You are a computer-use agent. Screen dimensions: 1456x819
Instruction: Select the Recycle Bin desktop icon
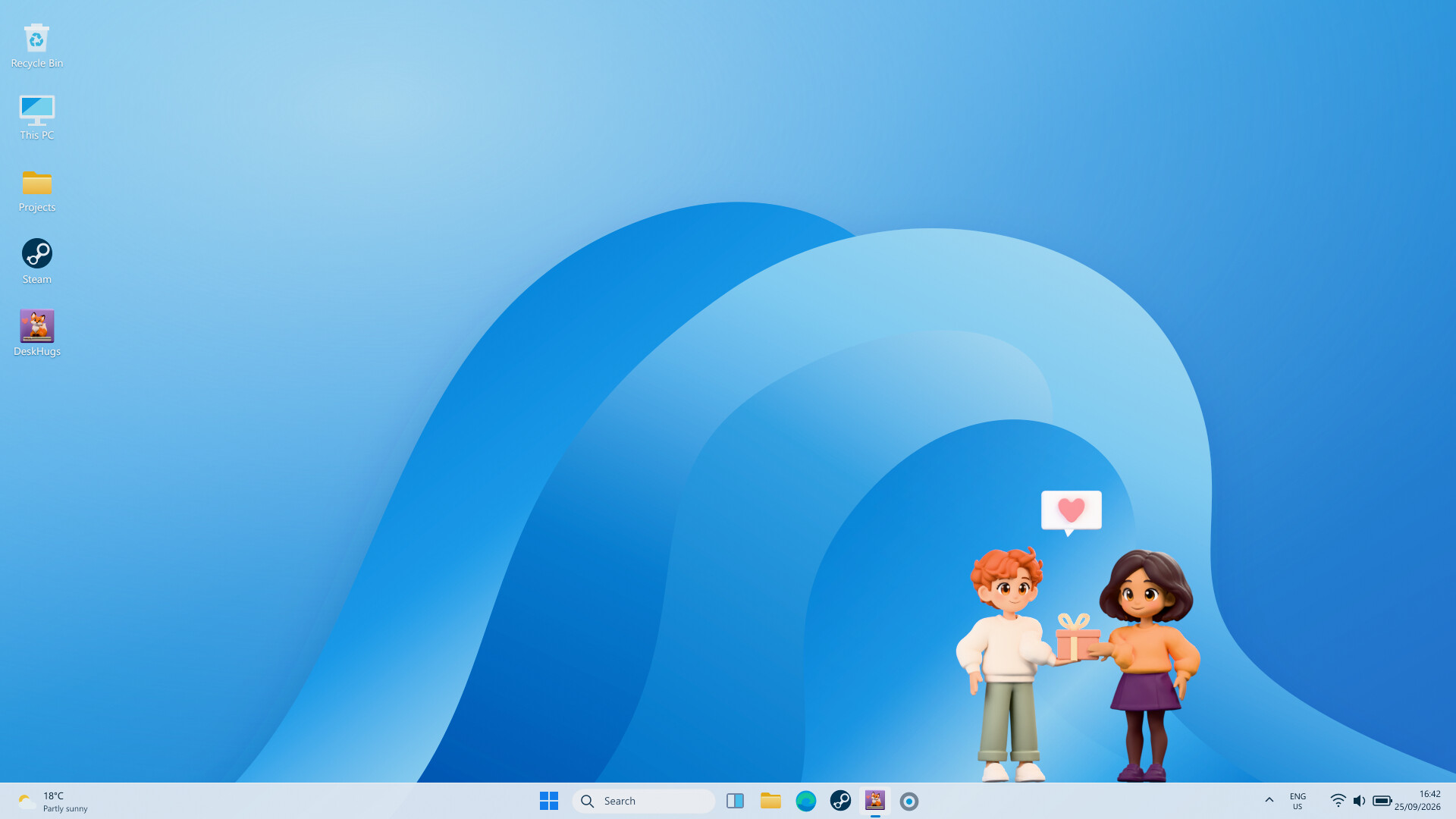[36, 45]
